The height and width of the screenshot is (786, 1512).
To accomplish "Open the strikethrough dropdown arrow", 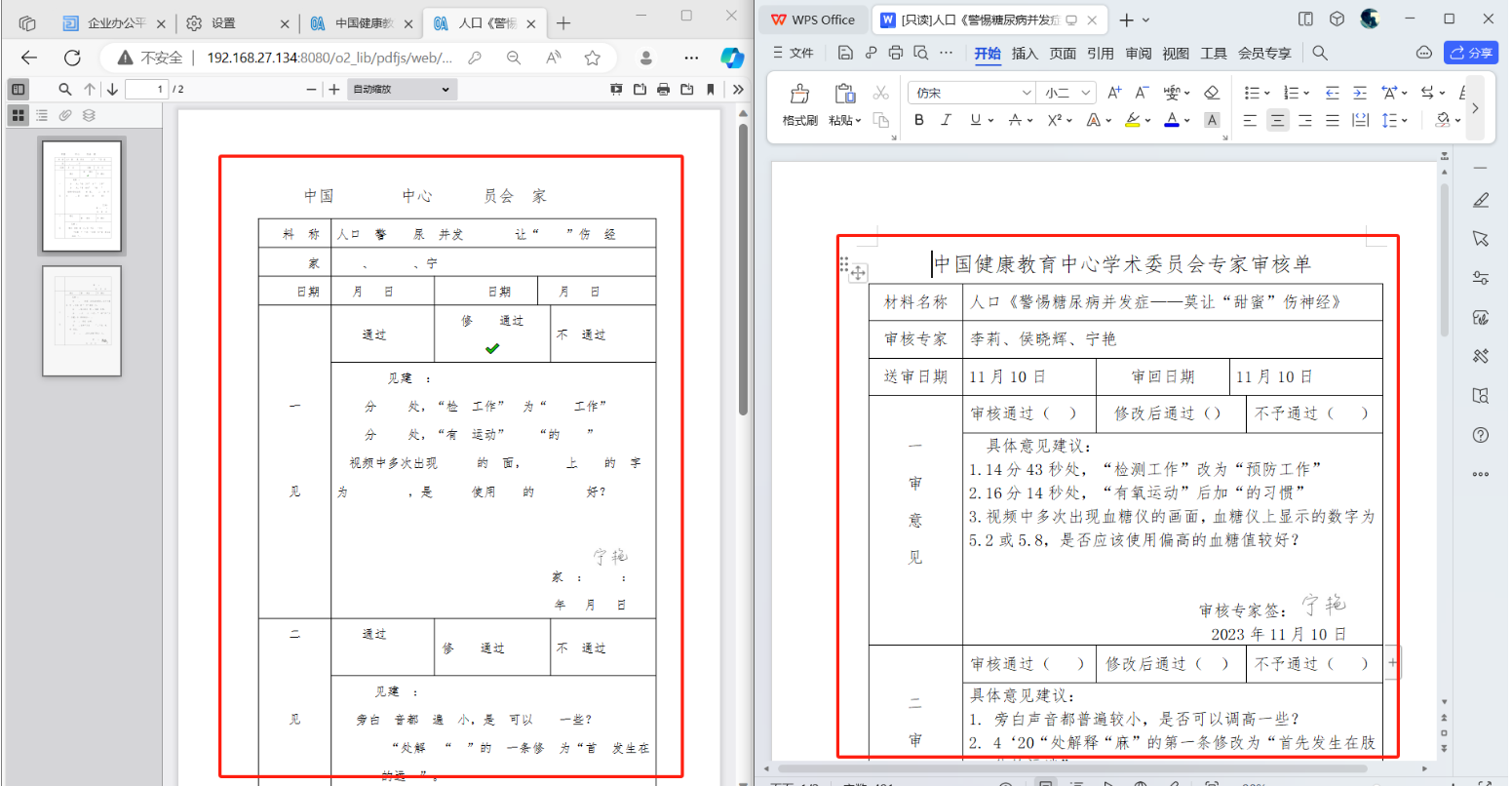I will tap(1030, 121).
